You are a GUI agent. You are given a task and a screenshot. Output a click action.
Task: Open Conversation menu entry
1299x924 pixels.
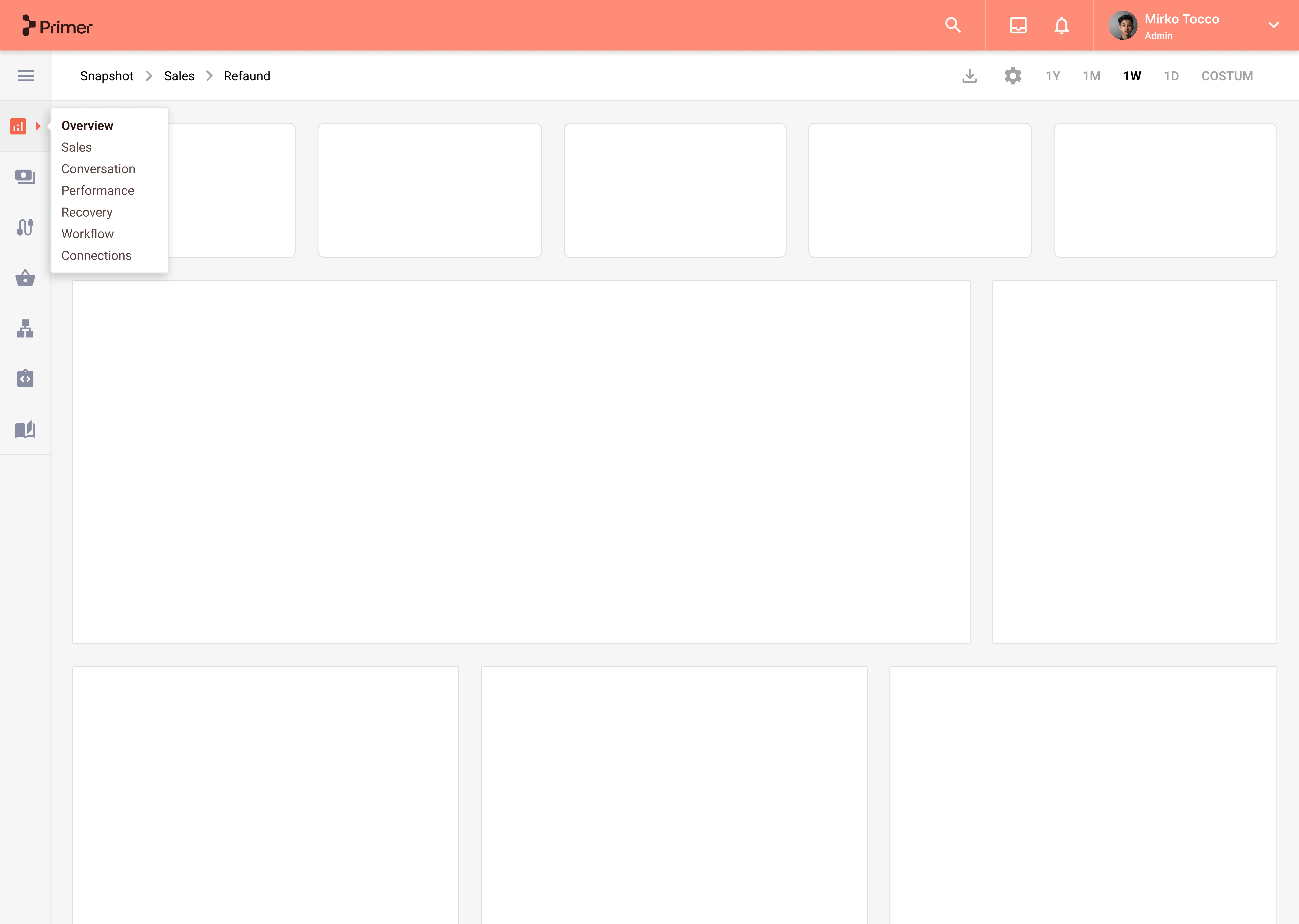click(98, 169)
